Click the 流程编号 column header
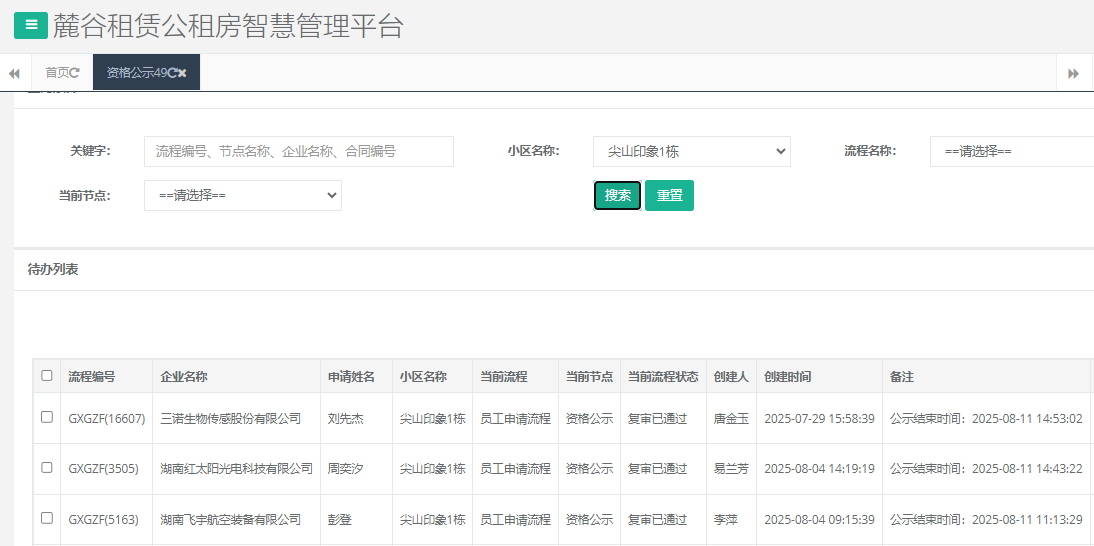The height and width of the screenshot is (546, 1094). tap(92, 377)
